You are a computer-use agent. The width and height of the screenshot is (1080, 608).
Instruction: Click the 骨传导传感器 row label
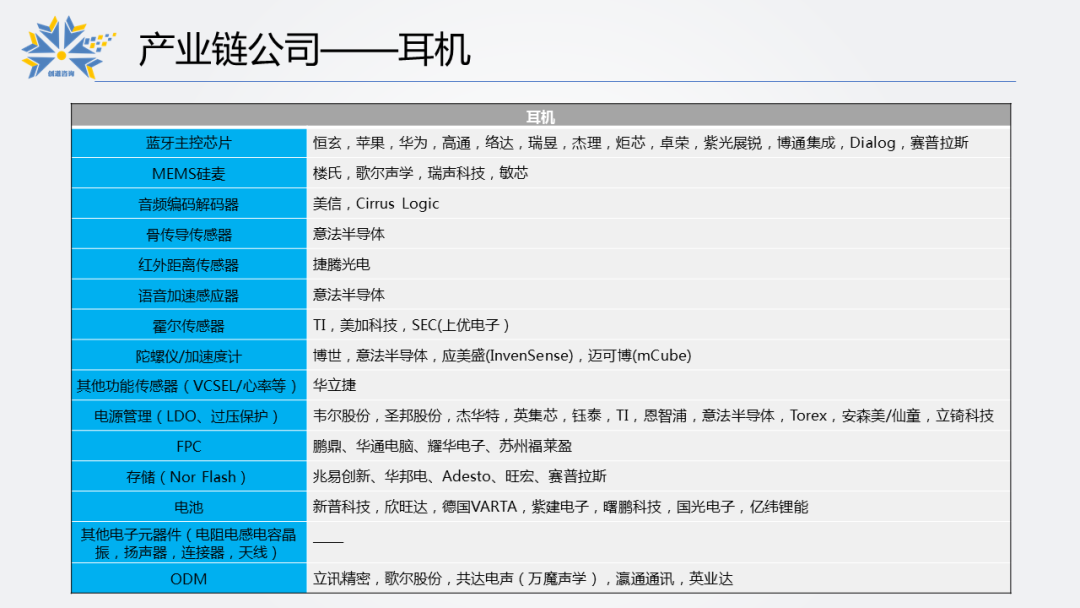pyautogui.click(x=189, y=234)
